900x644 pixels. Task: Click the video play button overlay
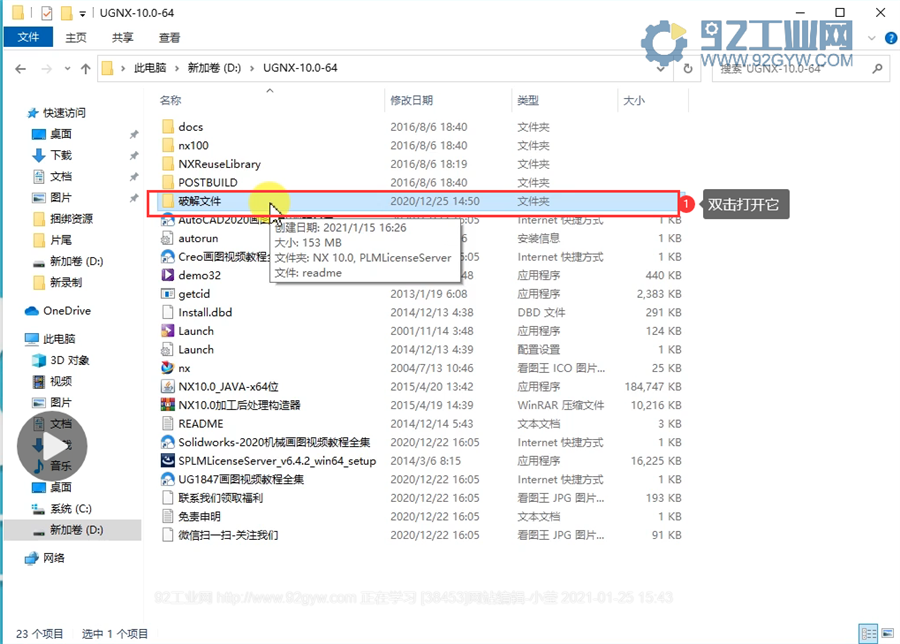52,446
